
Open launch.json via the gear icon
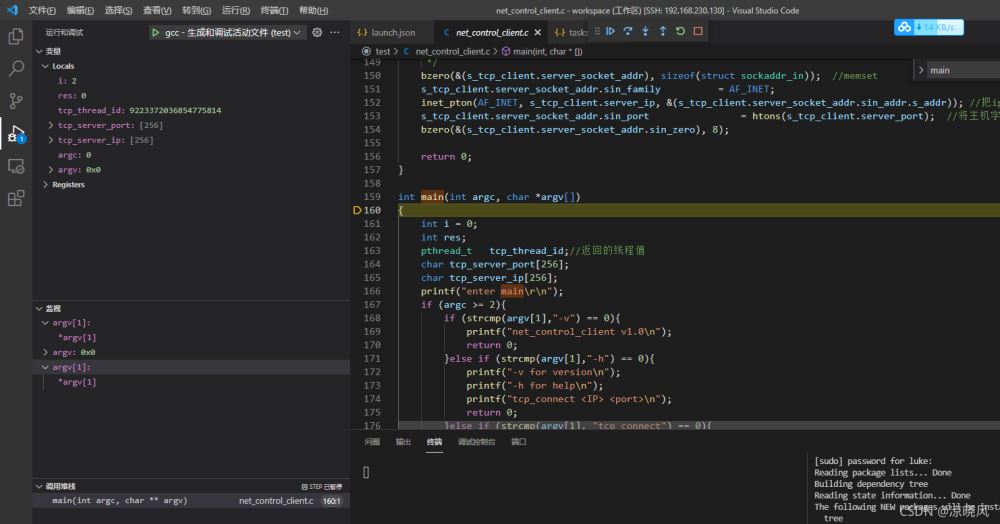(317, 33)
